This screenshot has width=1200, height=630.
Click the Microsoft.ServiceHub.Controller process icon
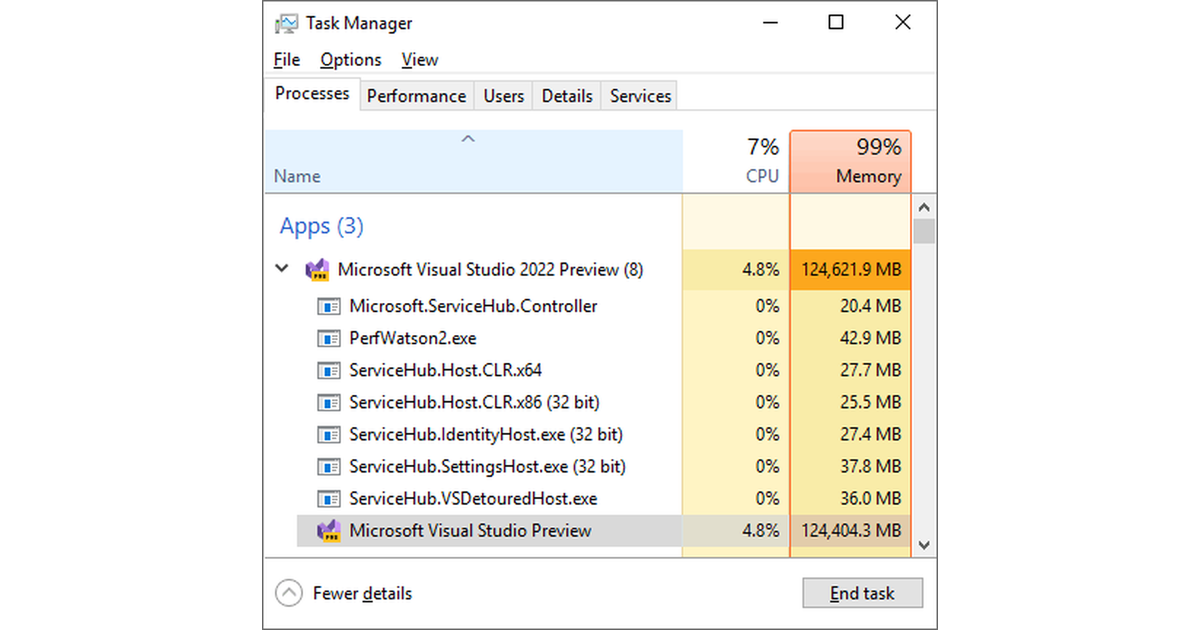[329, 306]
